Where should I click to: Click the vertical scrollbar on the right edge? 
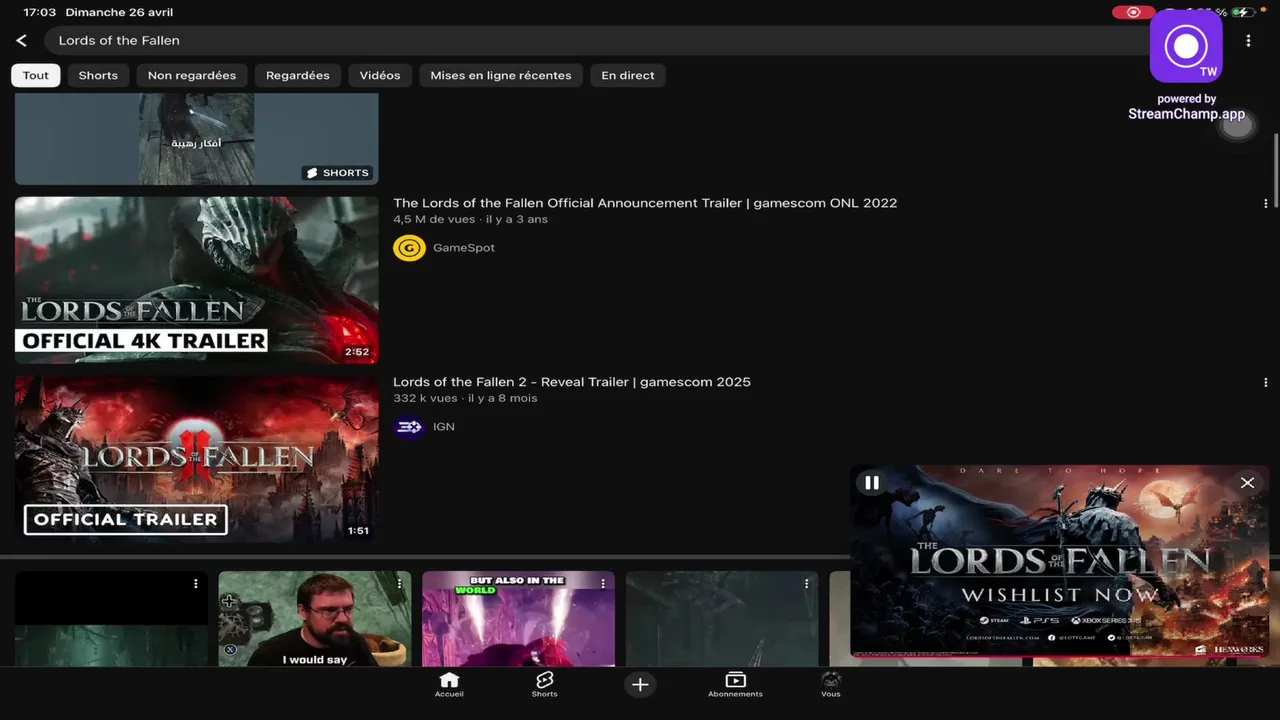coord(1275,170)
